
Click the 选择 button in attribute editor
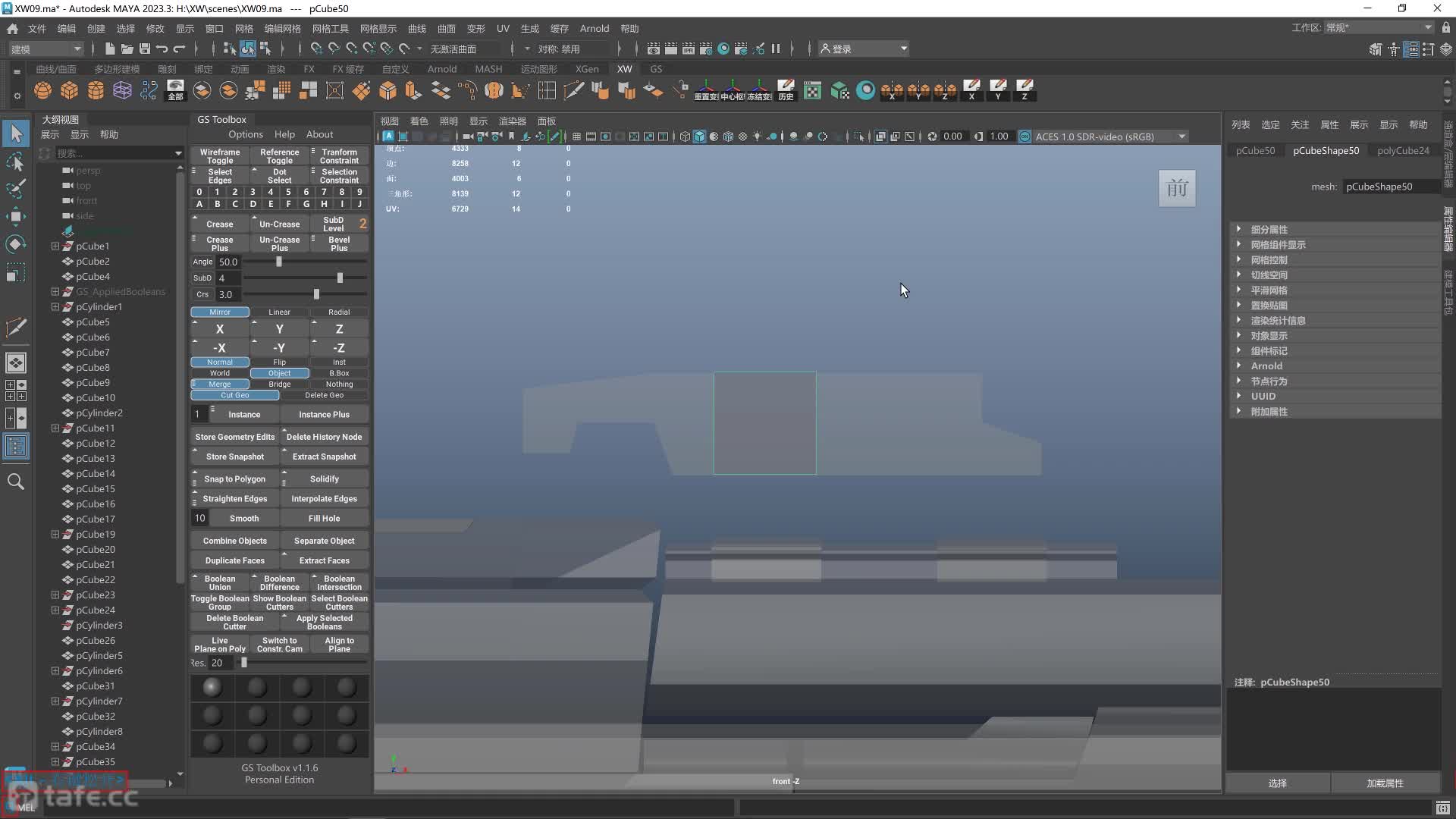tap(1278, 783)
